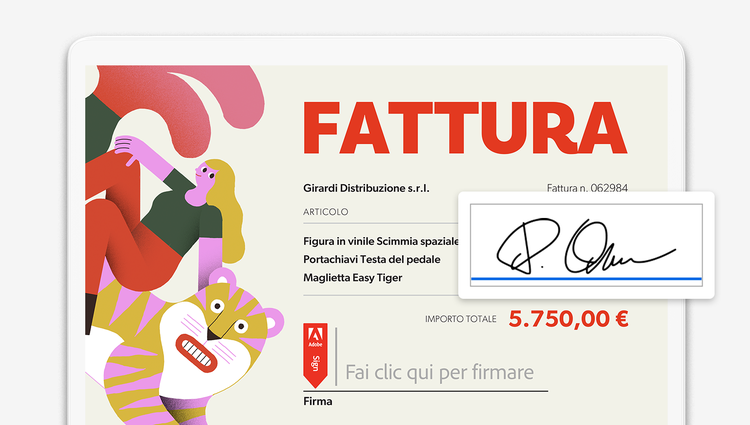Click 'Fattura n. 062984' invoice number
The width and height of the screenshot is (750, 425).
coord(587,188)
